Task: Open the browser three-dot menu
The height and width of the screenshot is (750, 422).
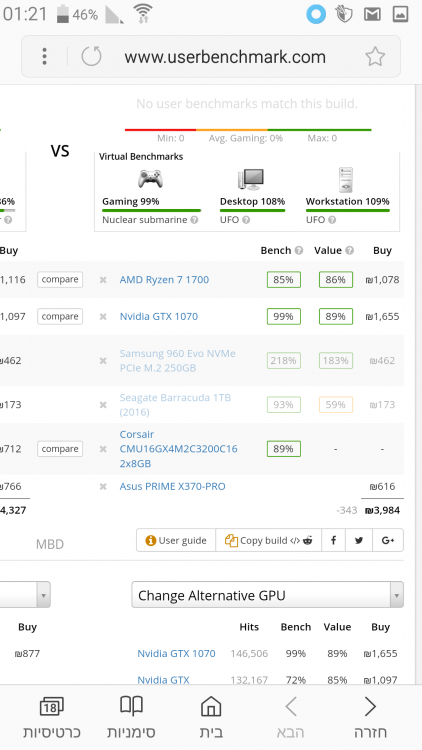Action: [x=44, y=56]
